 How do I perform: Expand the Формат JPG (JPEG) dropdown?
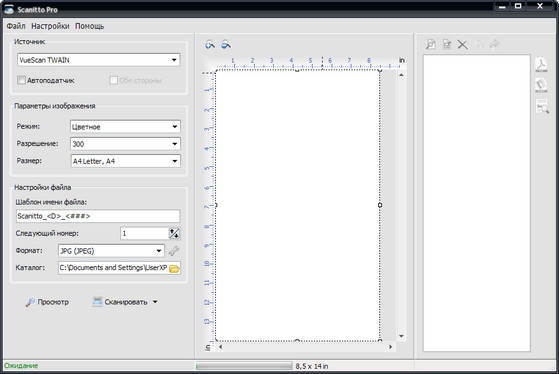pos(111,251)
